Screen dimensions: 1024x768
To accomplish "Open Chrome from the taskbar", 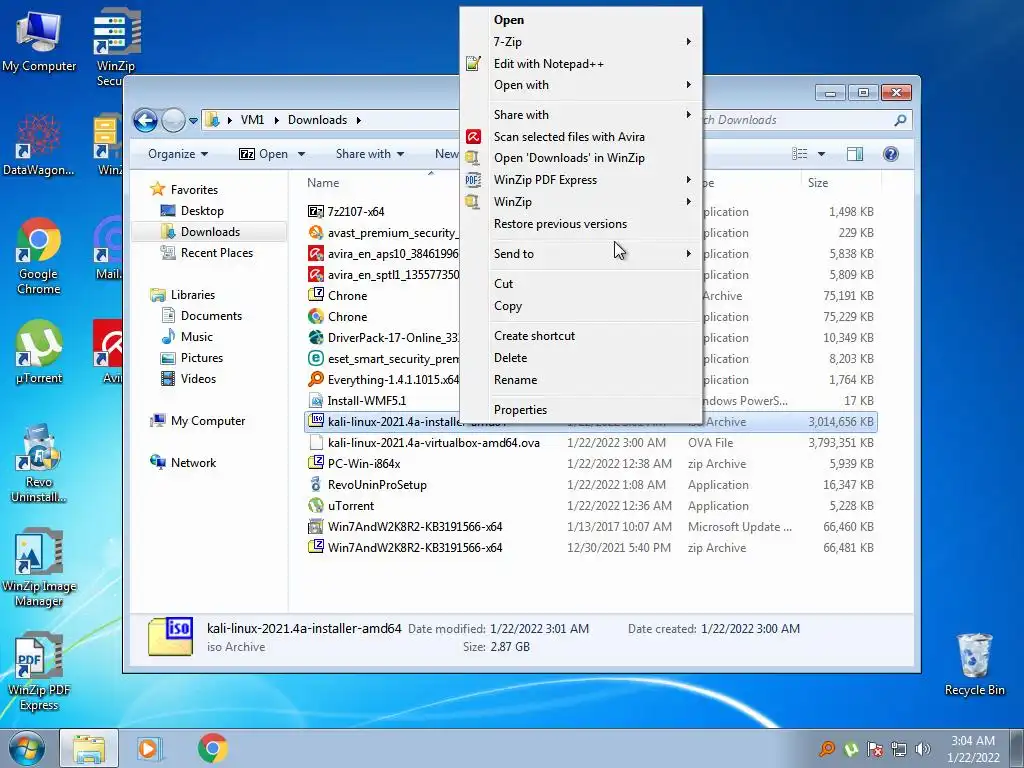I will point(212,748).
